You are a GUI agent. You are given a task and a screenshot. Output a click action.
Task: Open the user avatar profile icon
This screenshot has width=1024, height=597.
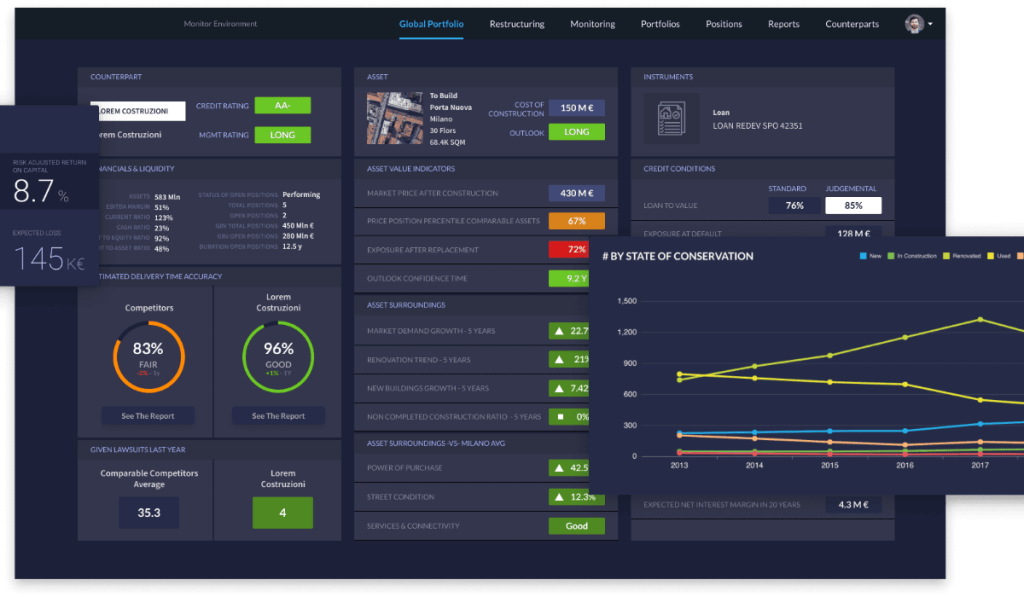(916, 23)
